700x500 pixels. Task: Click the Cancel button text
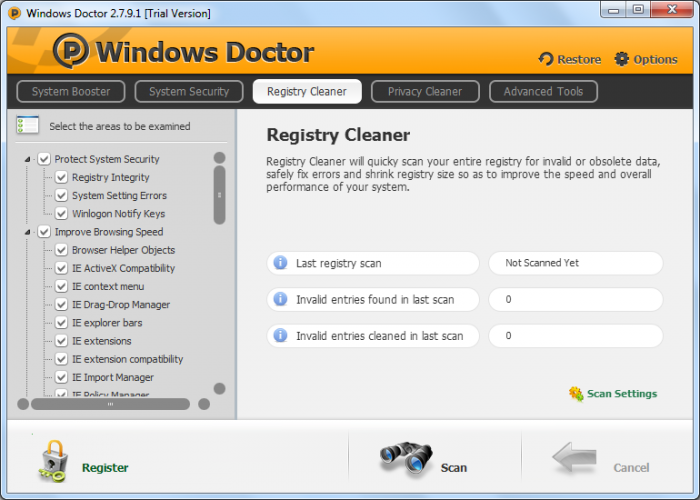point(631,467)
